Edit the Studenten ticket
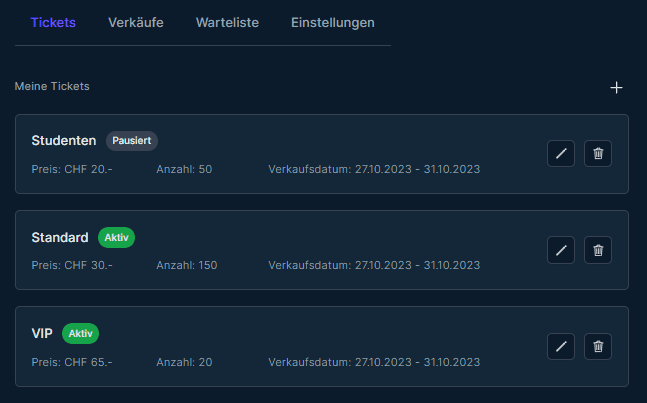This screenshot has height=403, width=647. 561,154
